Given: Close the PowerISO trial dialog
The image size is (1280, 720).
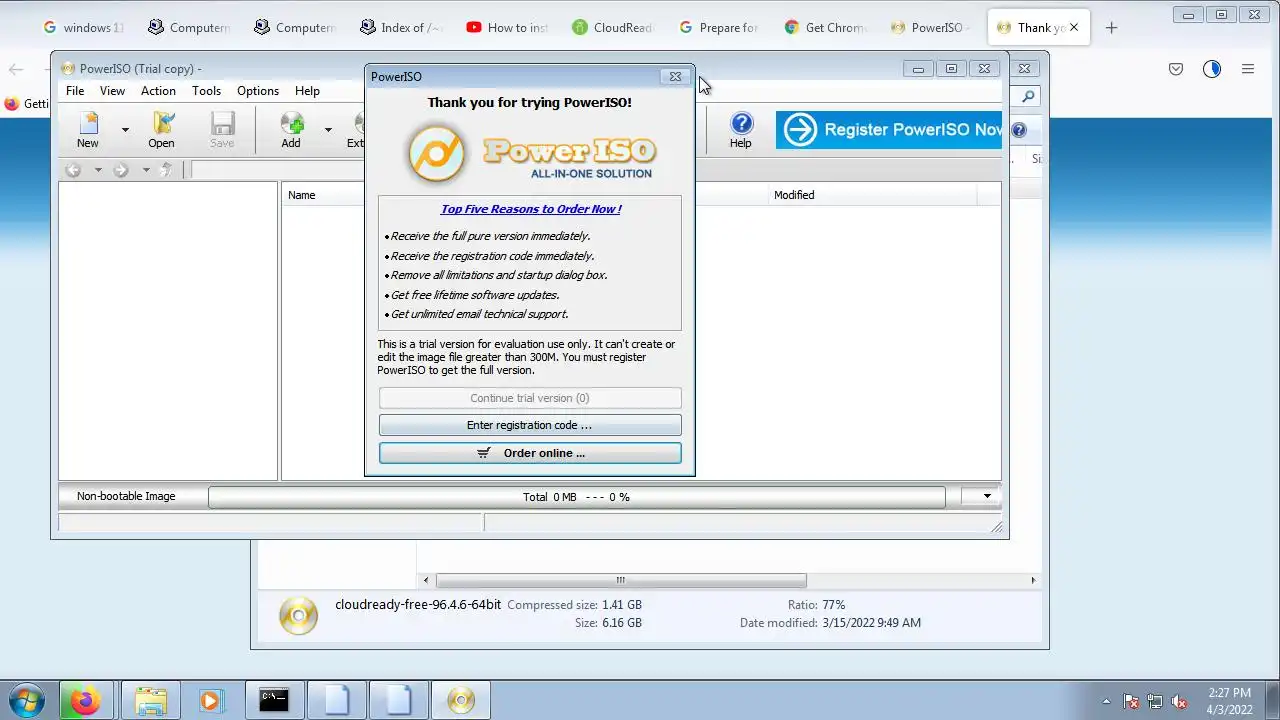Looking at the screenshot, I should click(x=675, y=77).
